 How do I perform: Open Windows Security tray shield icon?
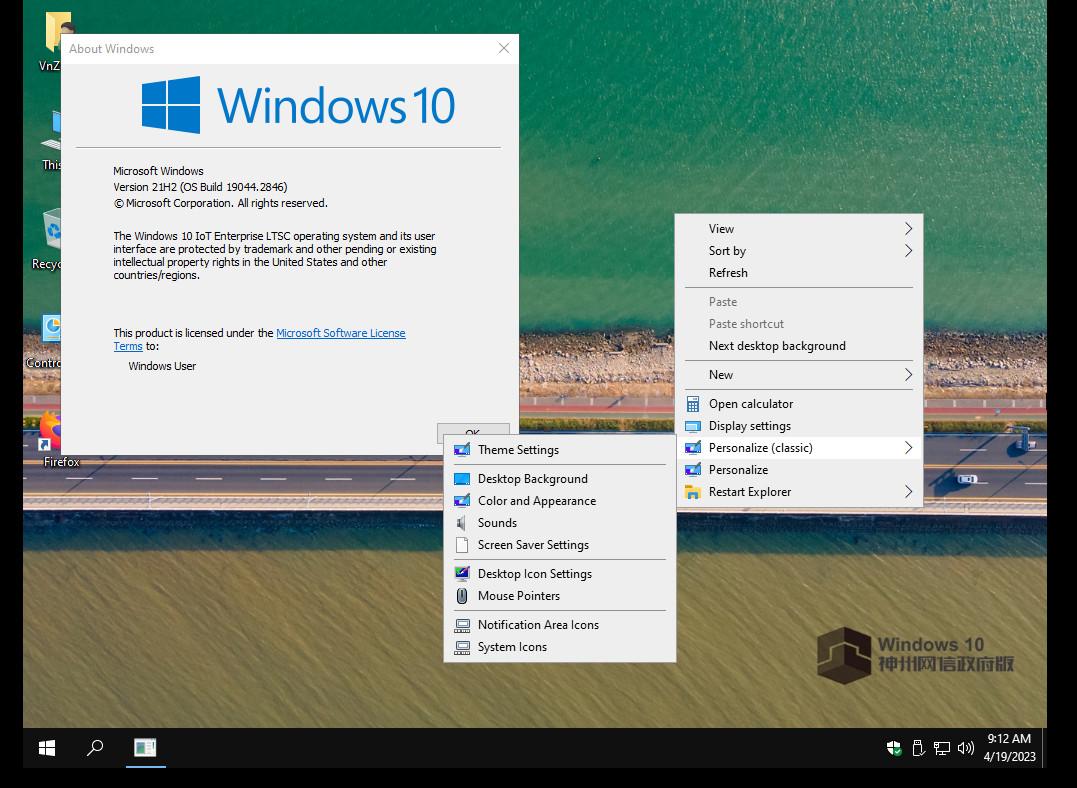pos(894,748)
